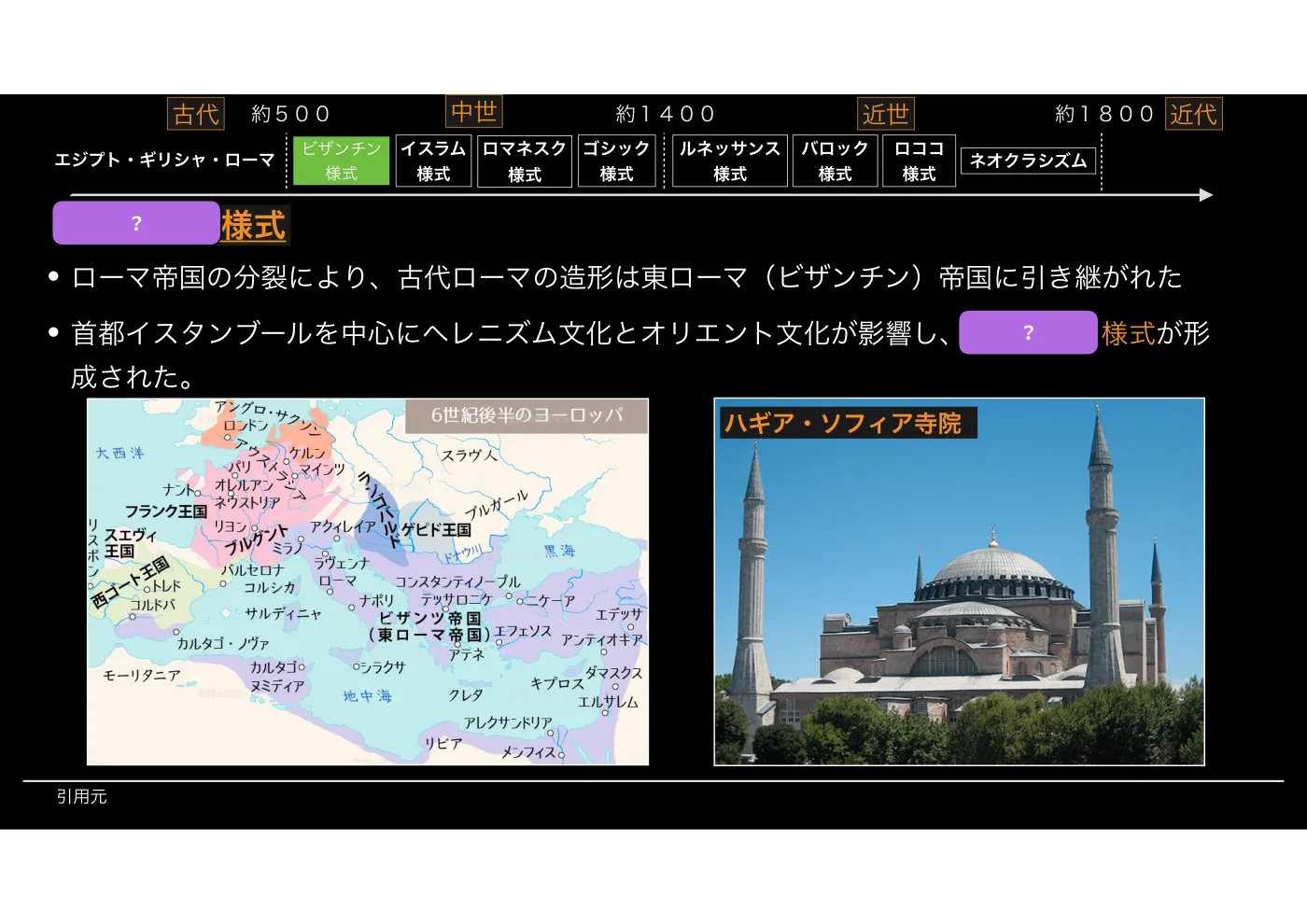Click the ゴシック様式 box

pos(616,161)
